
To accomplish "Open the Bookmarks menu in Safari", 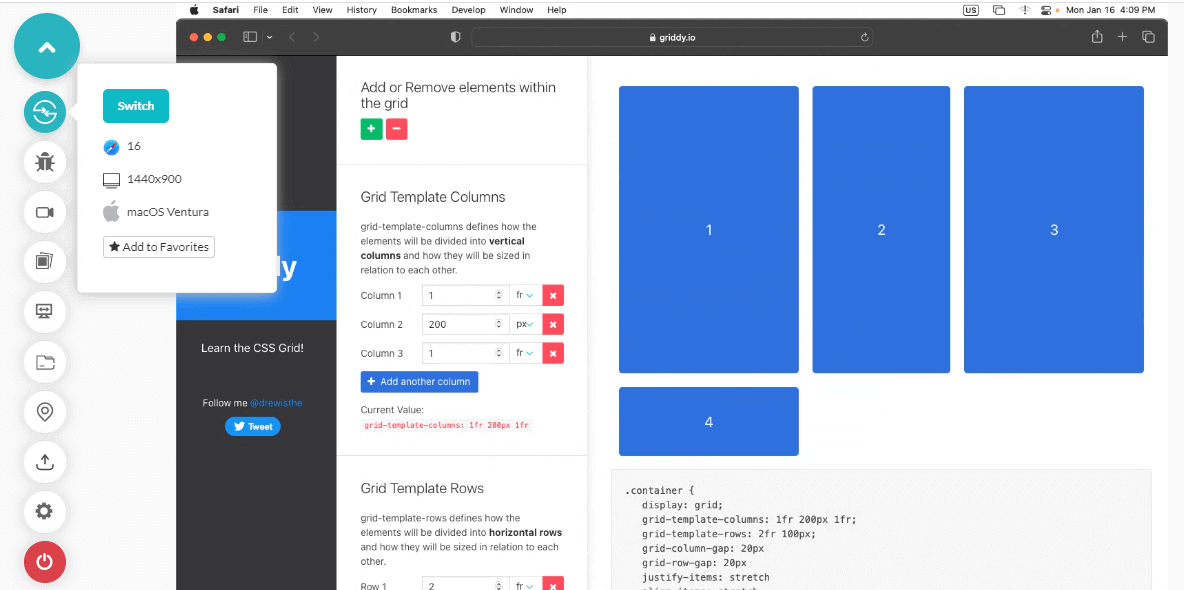I will click(413, 10).
